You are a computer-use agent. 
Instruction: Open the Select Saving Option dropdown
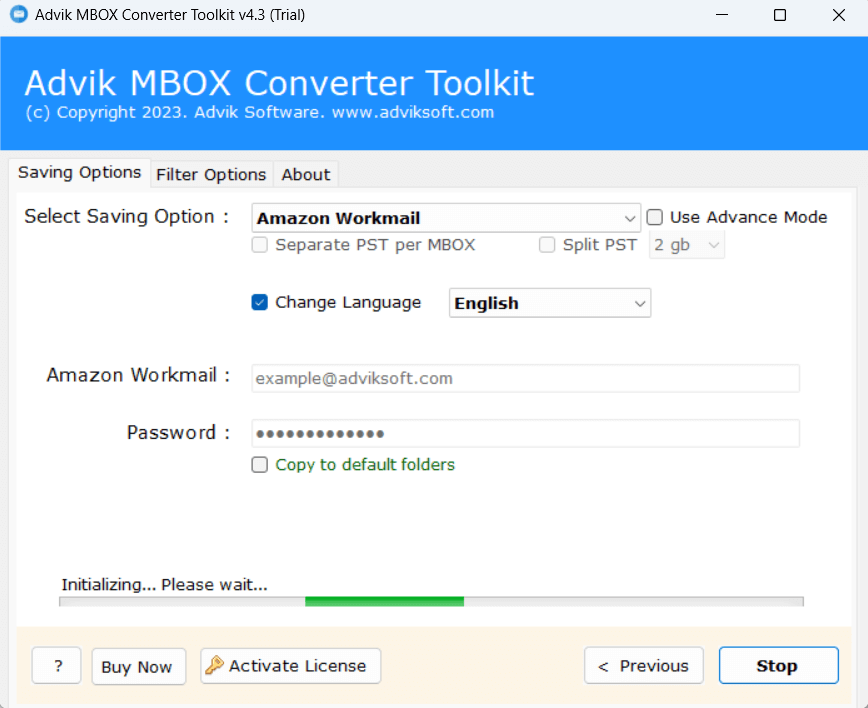(446, 218)
